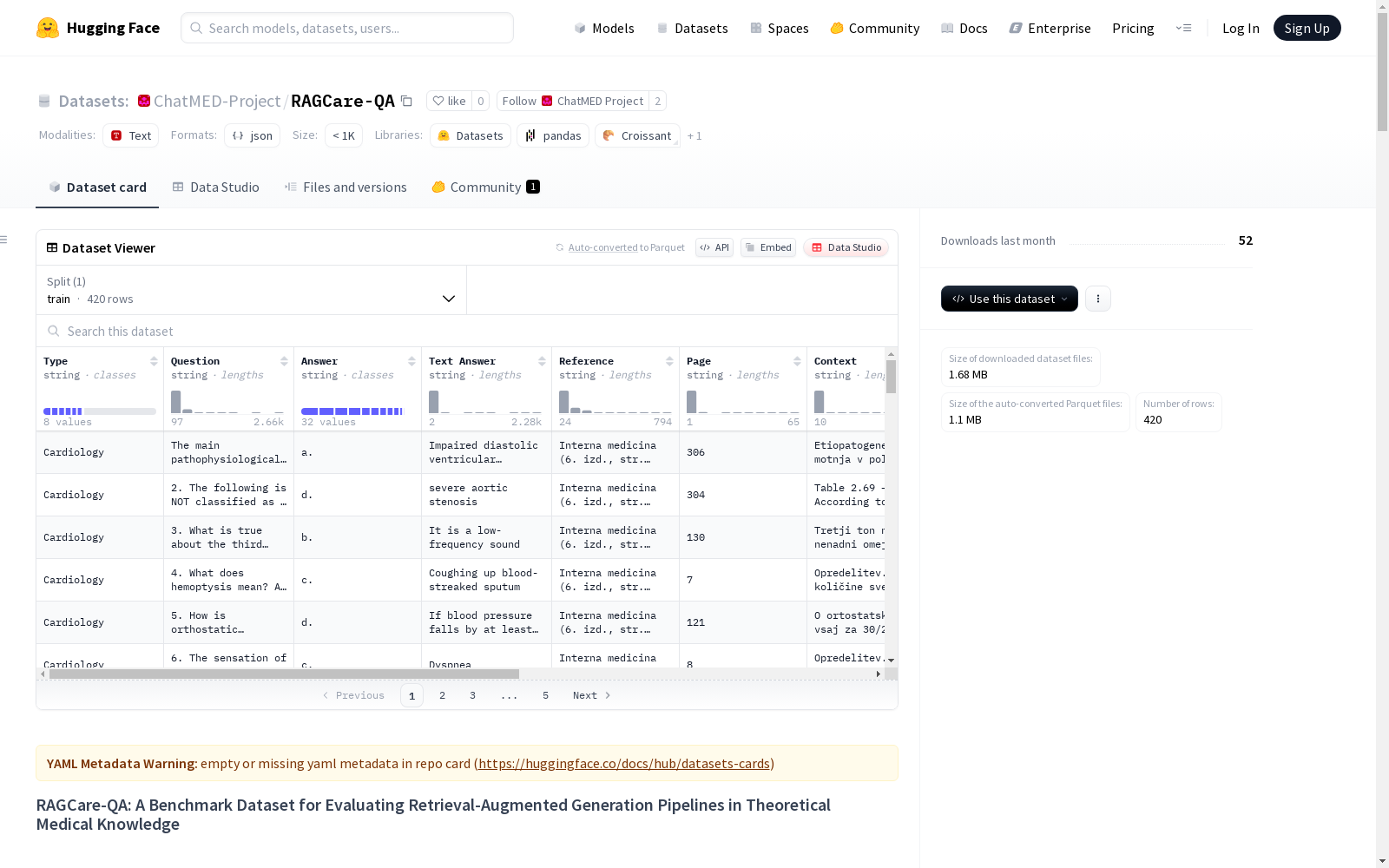Open Community in the top navigation

click(875, 28)
